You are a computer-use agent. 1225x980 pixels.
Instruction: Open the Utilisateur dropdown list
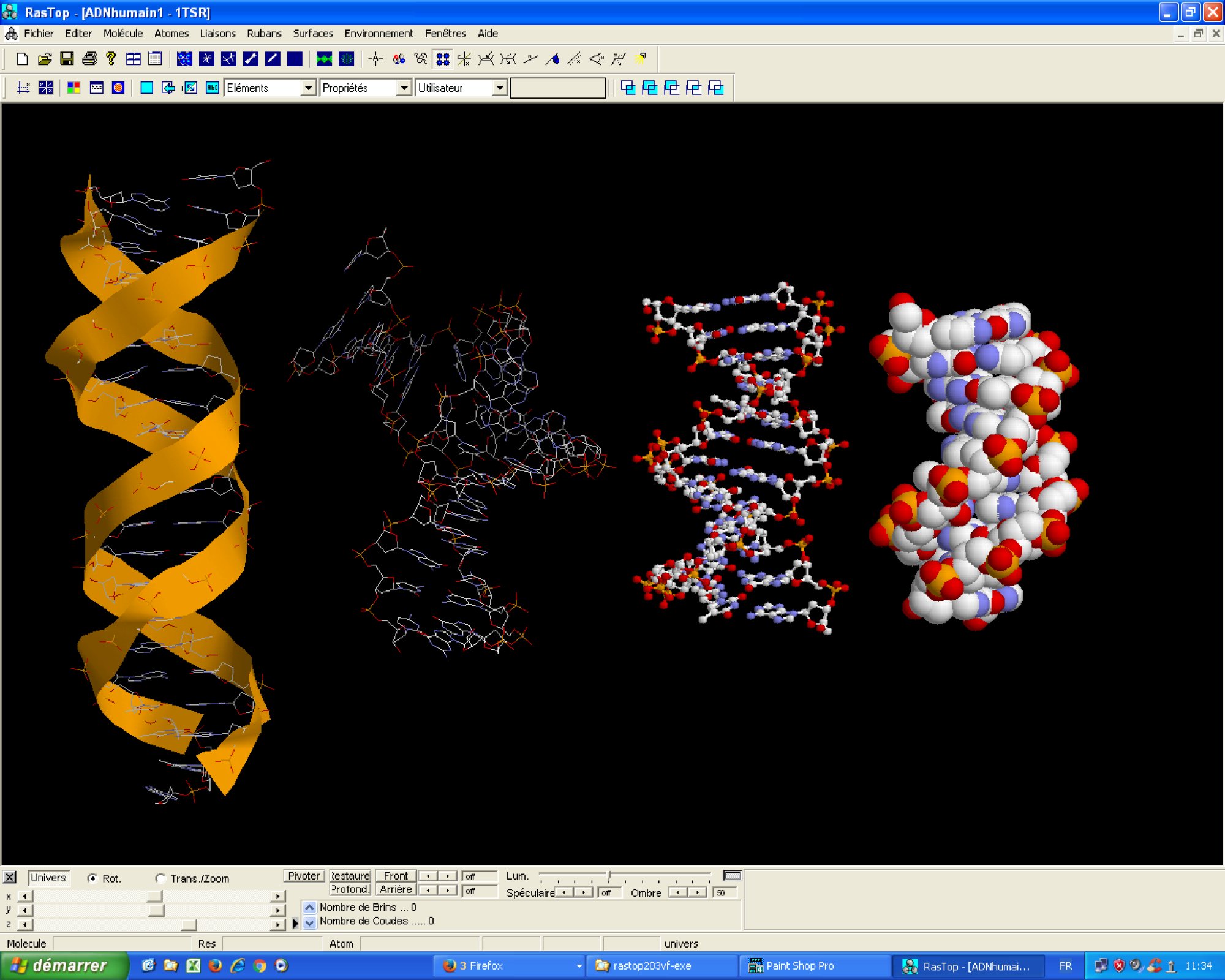(x=500, y=88)
